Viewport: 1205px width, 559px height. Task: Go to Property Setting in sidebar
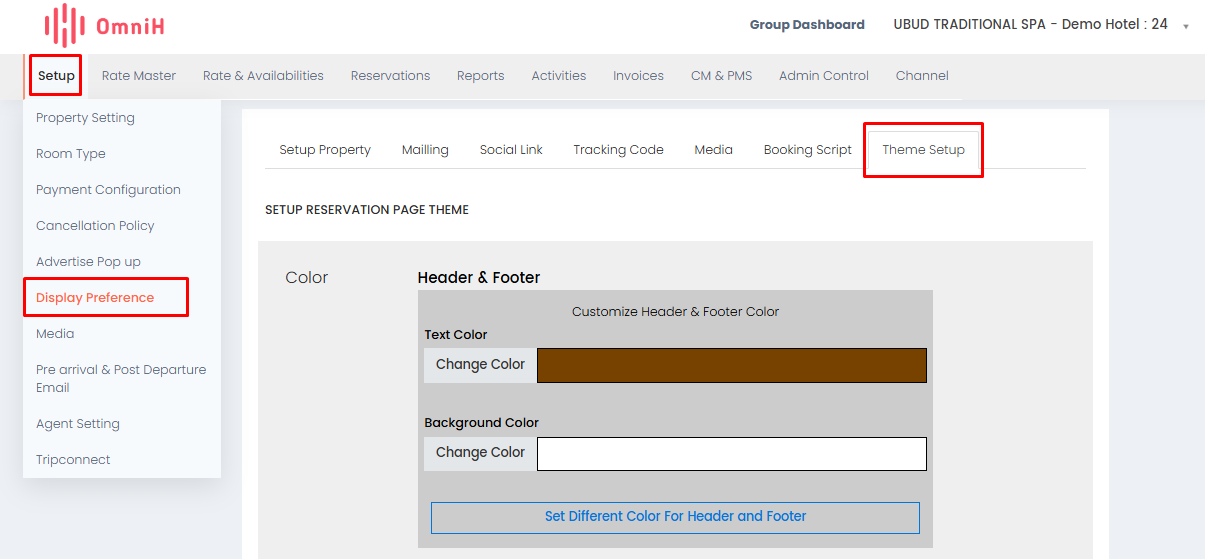85,118
